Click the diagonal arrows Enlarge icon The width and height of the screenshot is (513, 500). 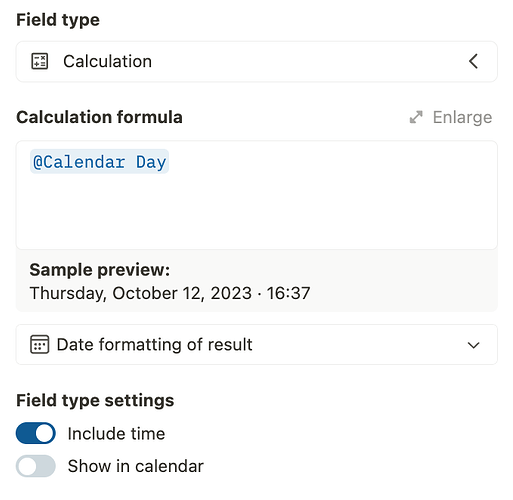[x=416, y=117]
